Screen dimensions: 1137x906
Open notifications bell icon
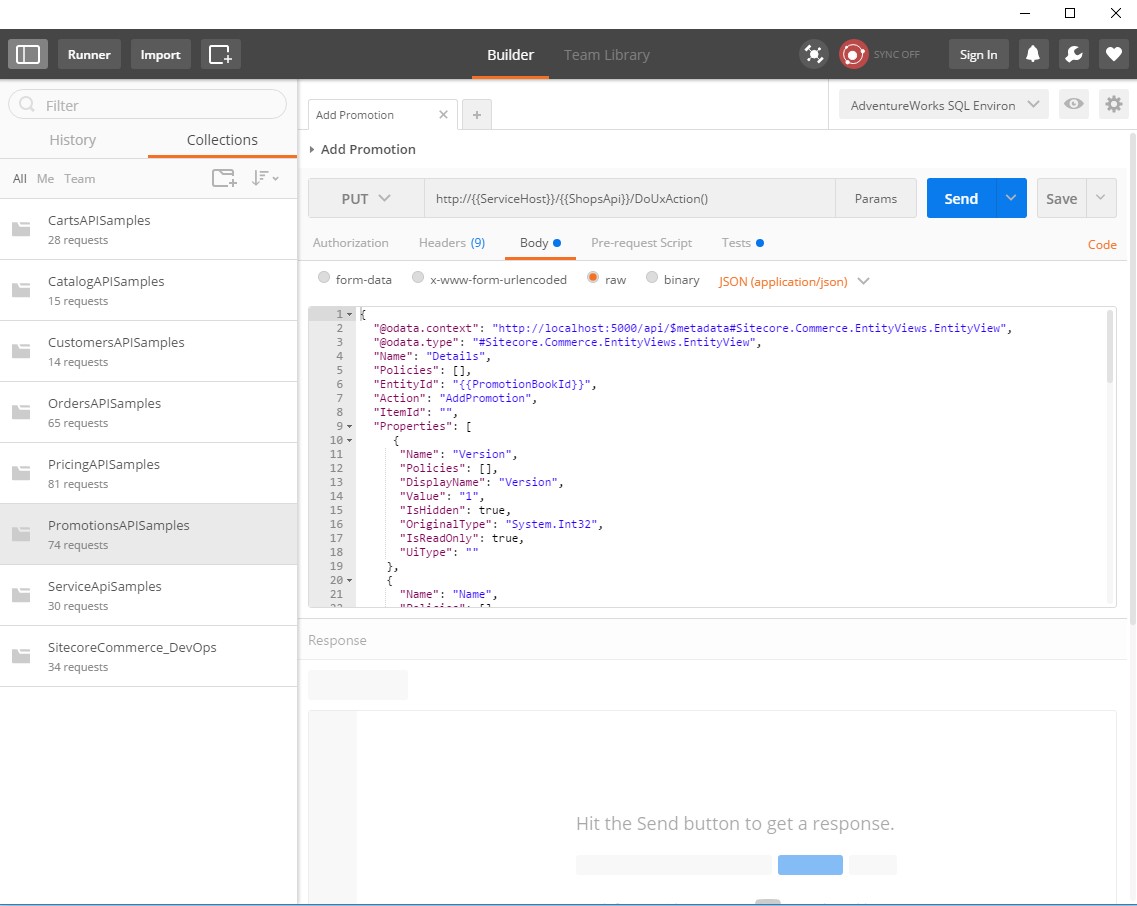tap(1033, 54)
